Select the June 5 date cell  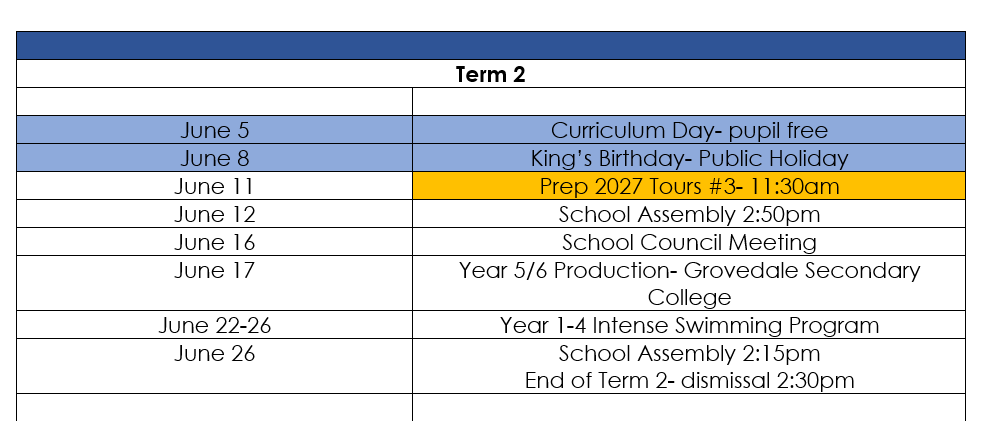click(x=215, y=130)
